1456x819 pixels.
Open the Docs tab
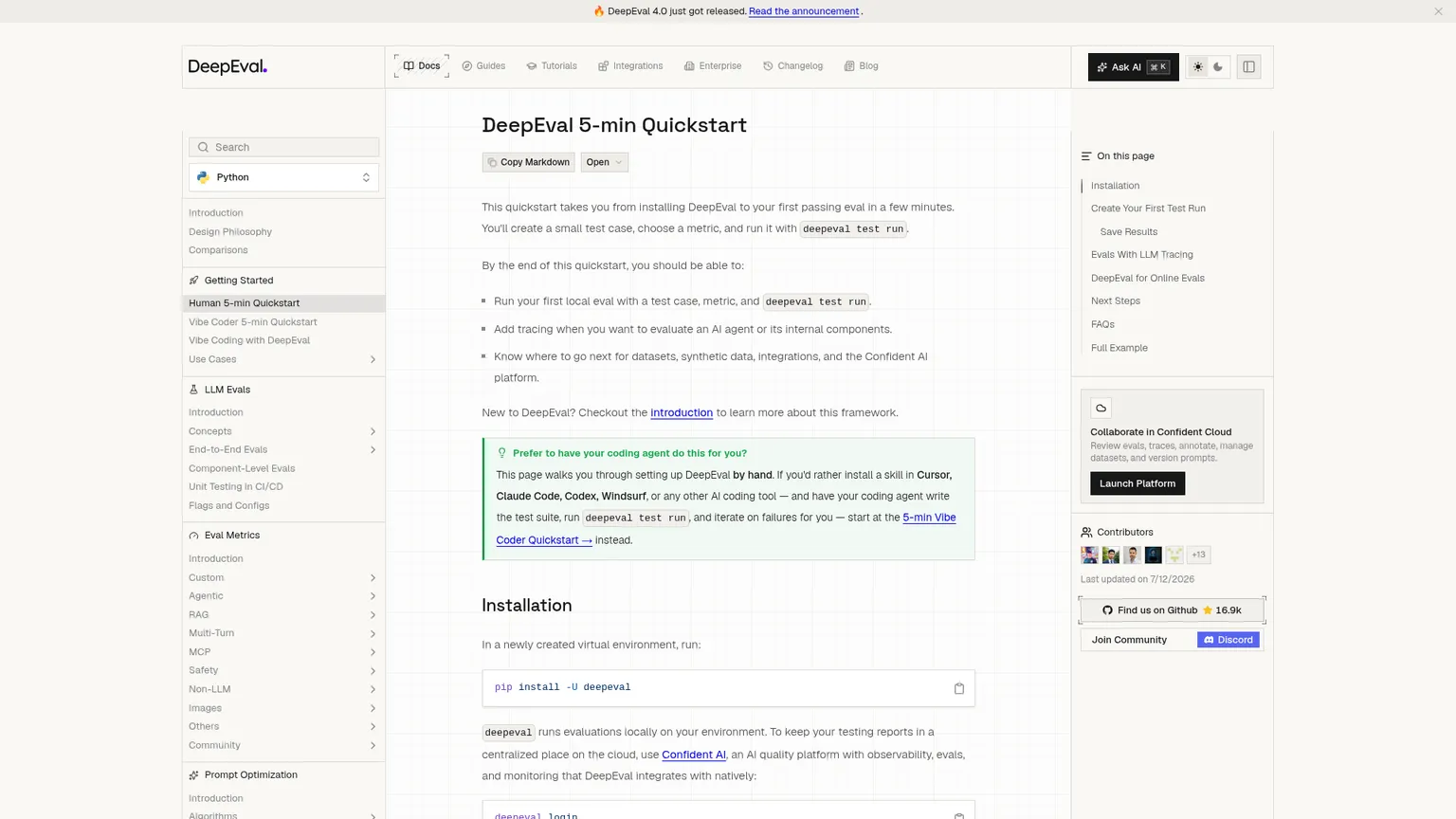point(422,66)
